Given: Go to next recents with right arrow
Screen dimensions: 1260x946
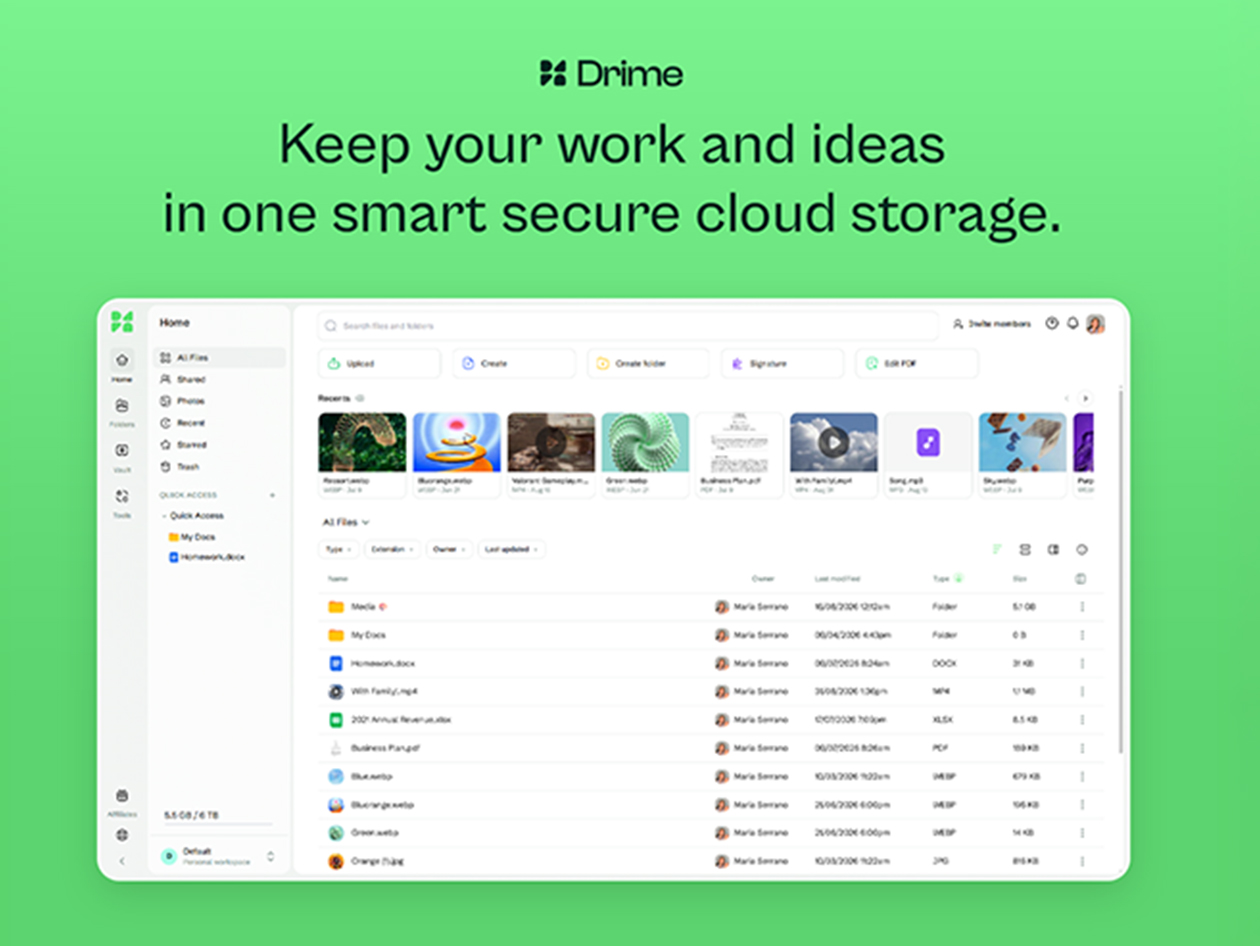Looking at the screenshot, I should 1086,398.
